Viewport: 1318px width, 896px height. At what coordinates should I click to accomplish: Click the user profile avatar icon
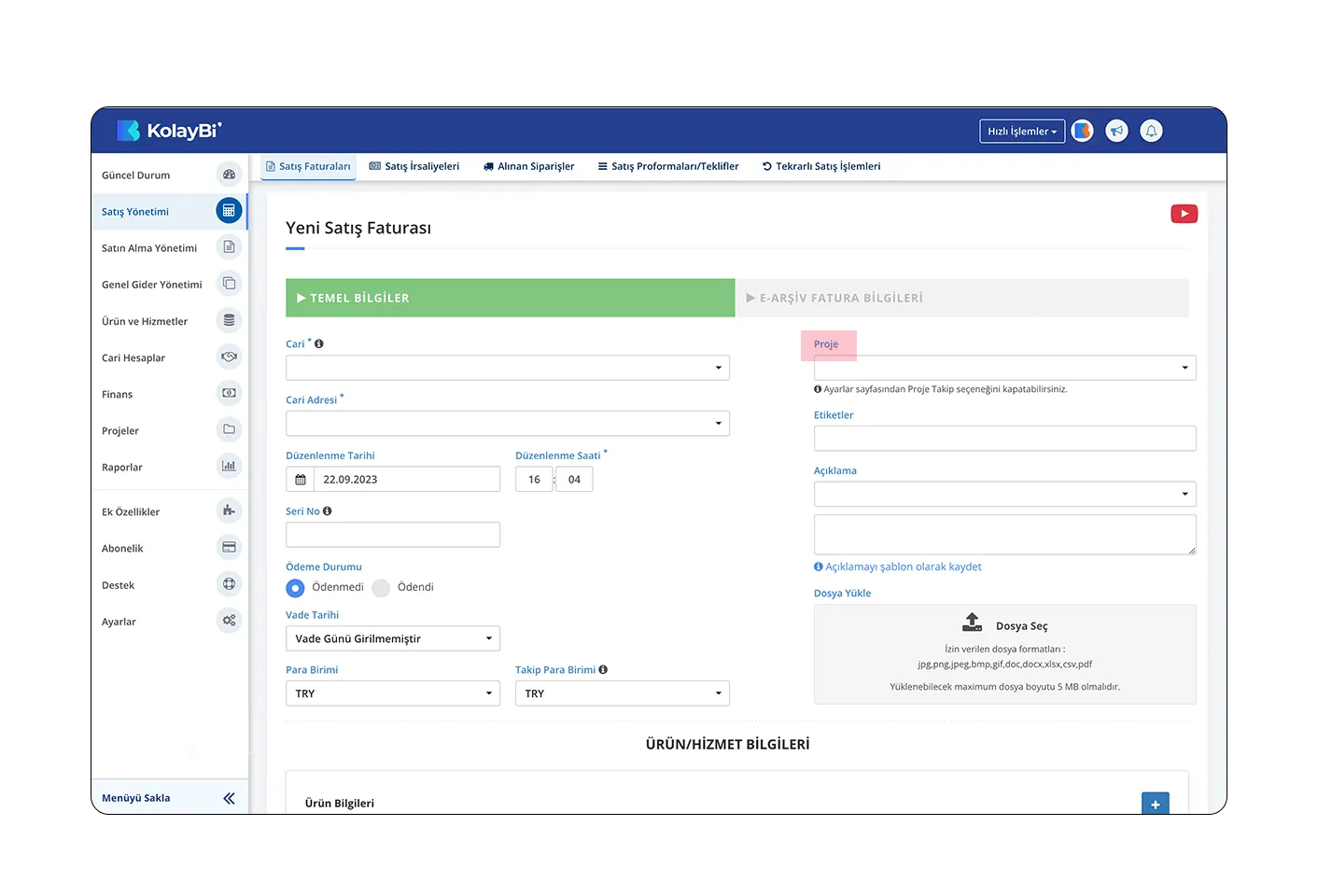tap(1082, 131)
